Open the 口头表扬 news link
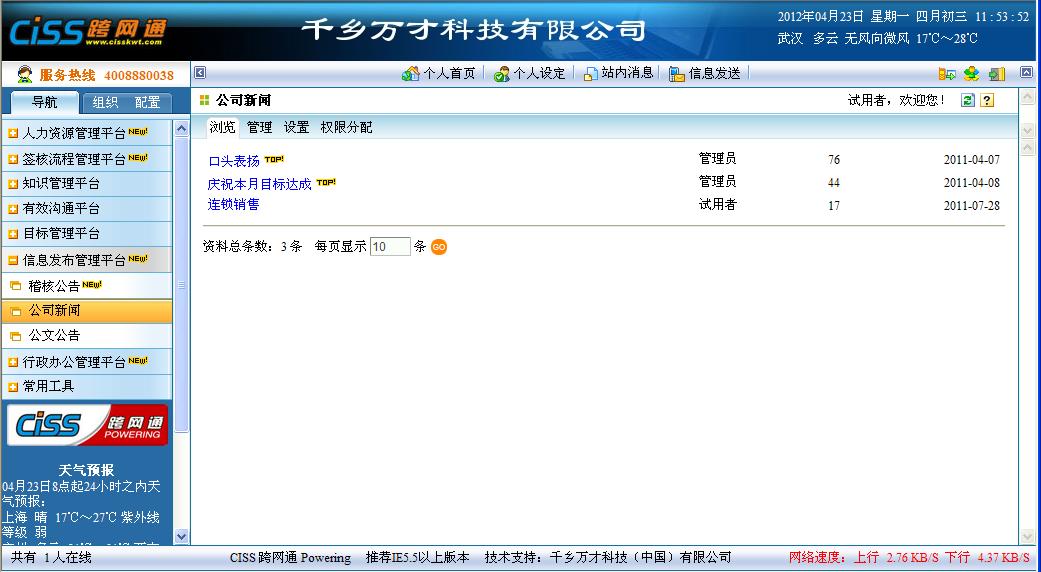This screenshot has height=572, width=1041. 234,161
